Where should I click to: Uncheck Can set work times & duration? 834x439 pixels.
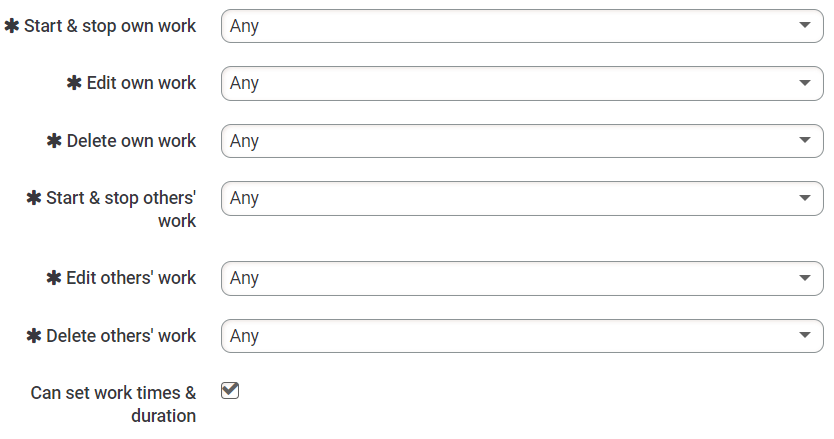[230, 391]
